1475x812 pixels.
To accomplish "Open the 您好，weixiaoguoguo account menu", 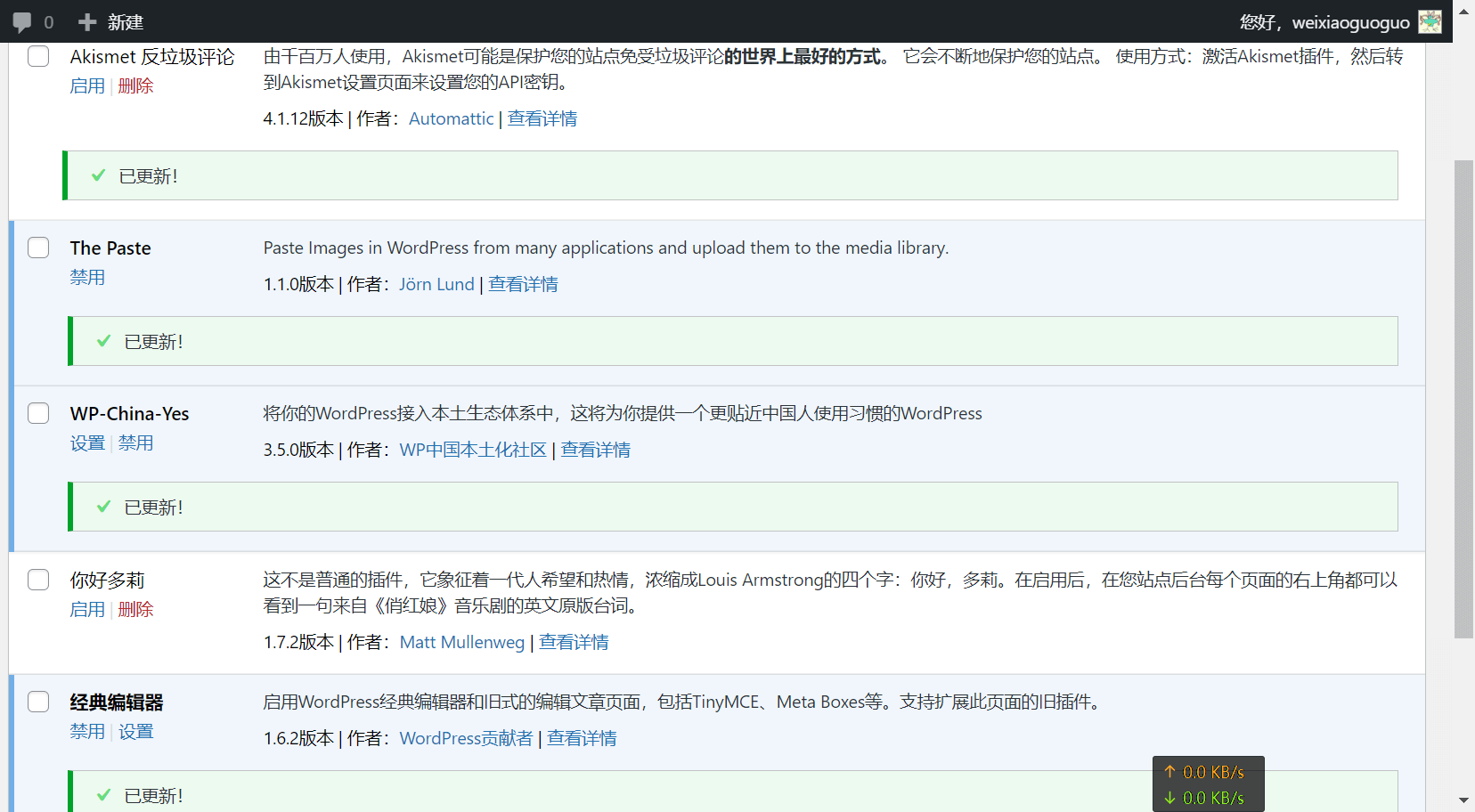I will (1324, 21).
